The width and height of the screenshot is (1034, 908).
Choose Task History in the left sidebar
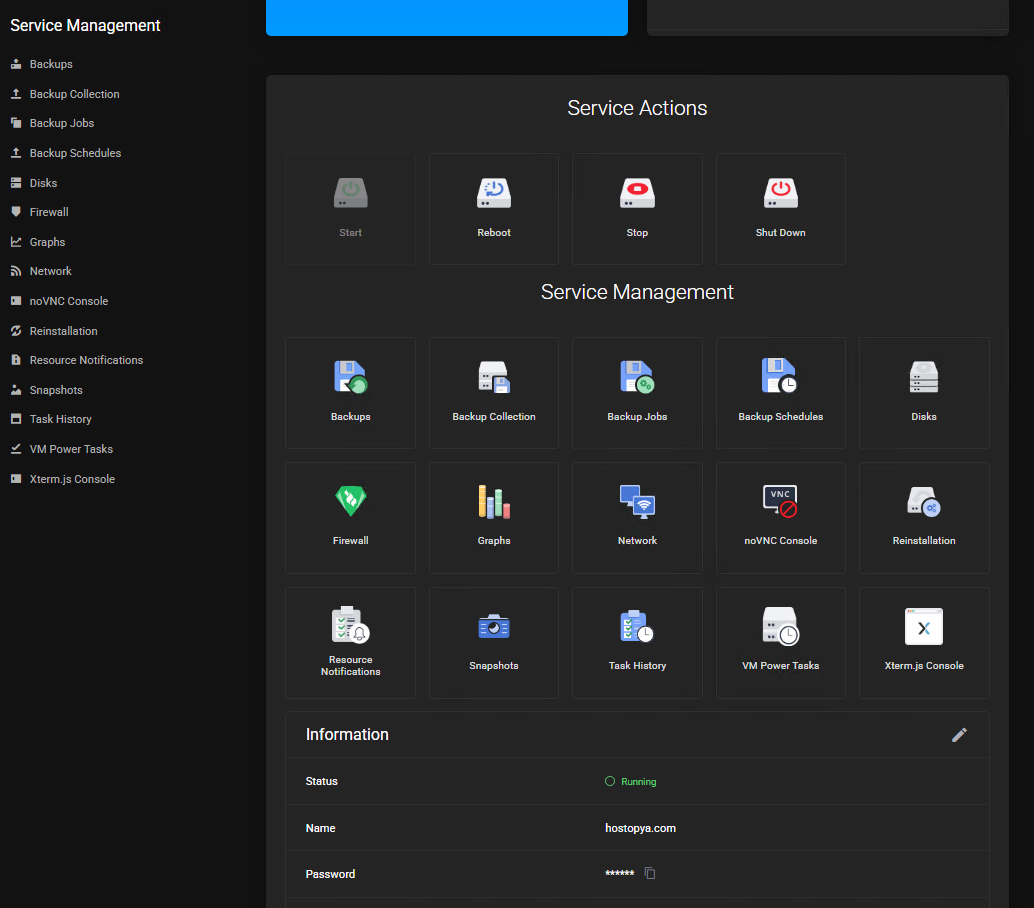click(x=51, y=419)
